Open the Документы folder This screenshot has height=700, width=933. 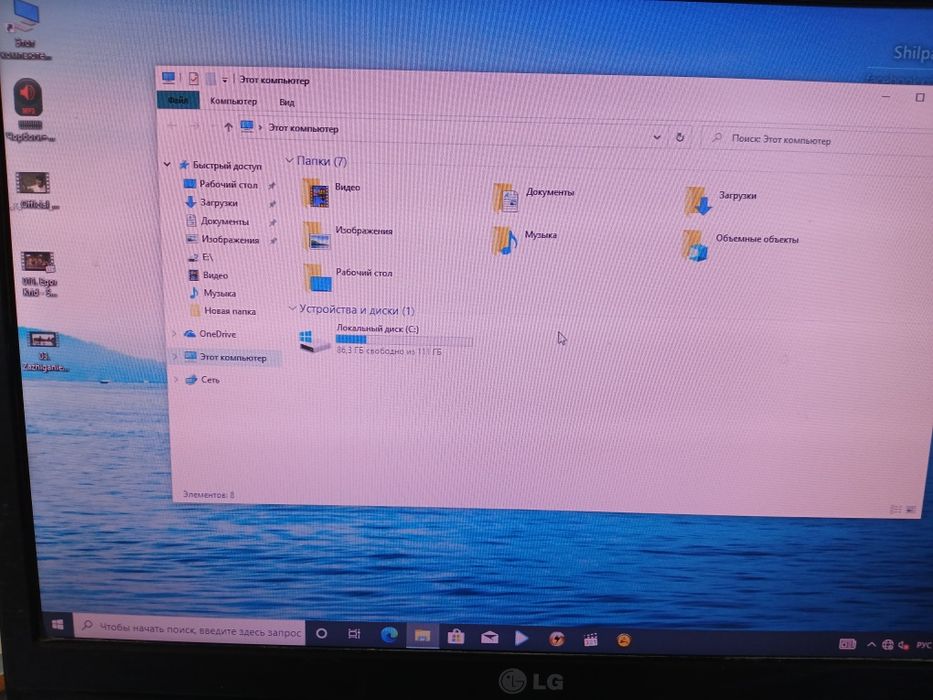click(534, 197)
